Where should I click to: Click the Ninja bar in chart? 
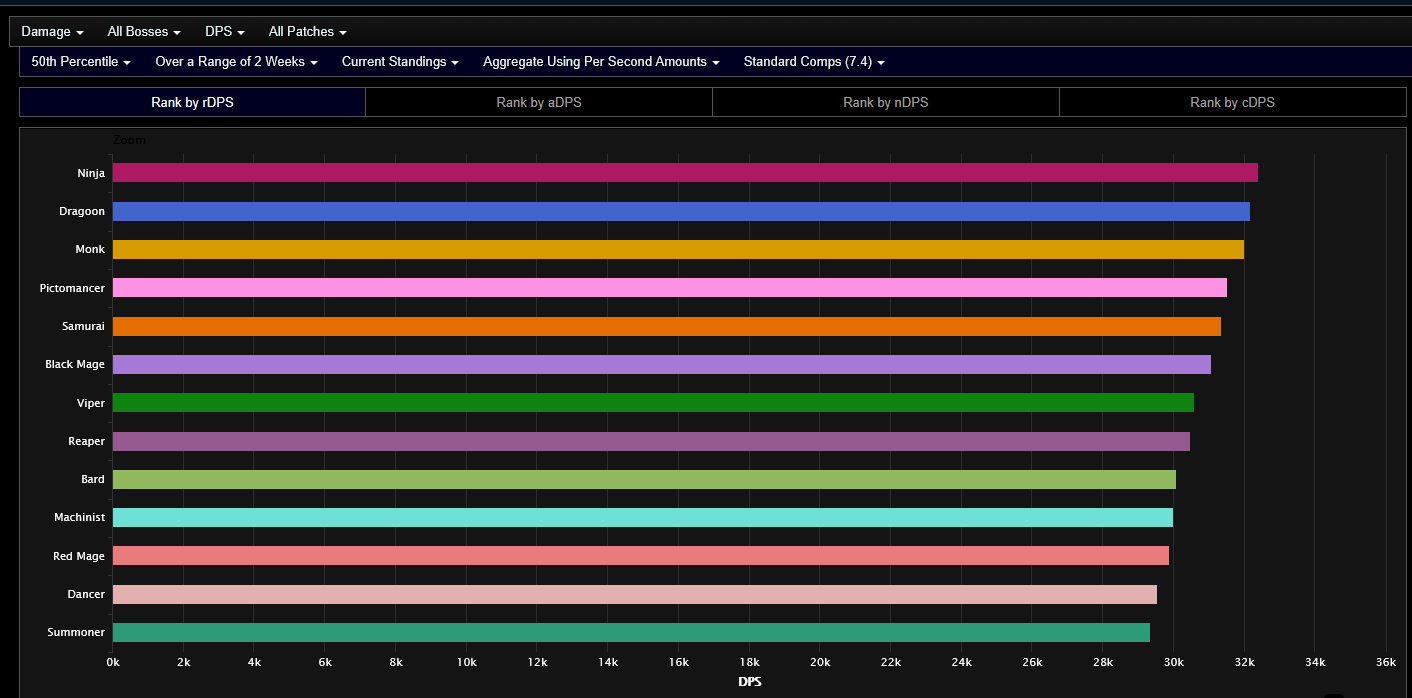[685, 173]
